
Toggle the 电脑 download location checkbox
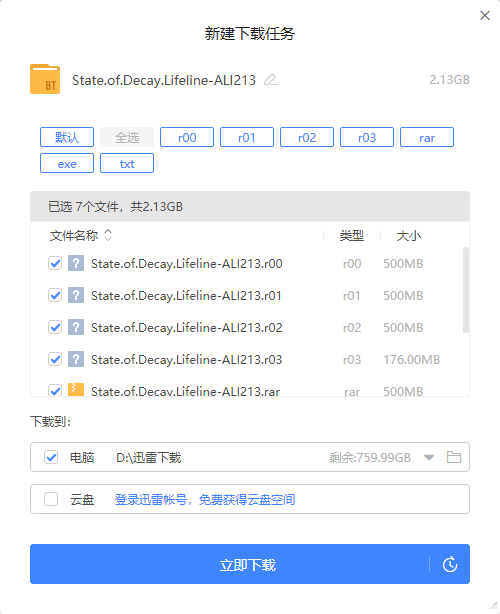pyautogui.click(x=51, y=457)
